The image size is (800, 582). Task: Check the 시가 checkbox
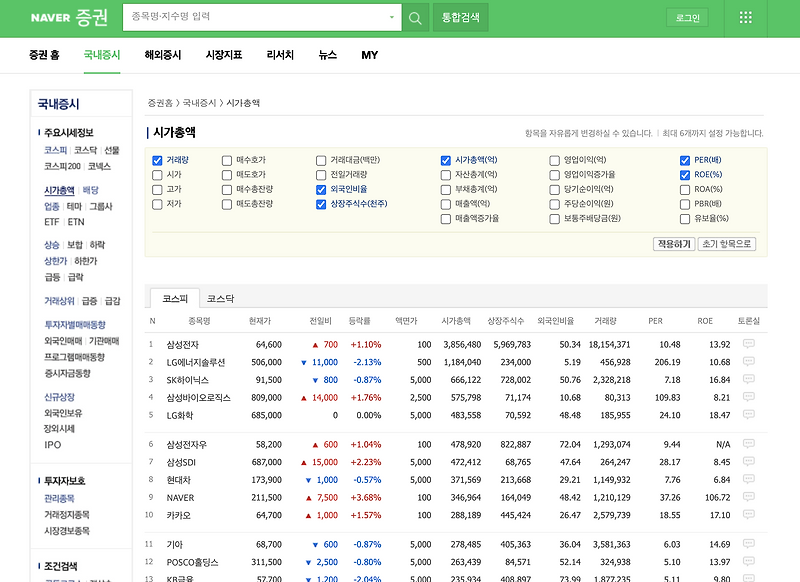click(157, 175)
